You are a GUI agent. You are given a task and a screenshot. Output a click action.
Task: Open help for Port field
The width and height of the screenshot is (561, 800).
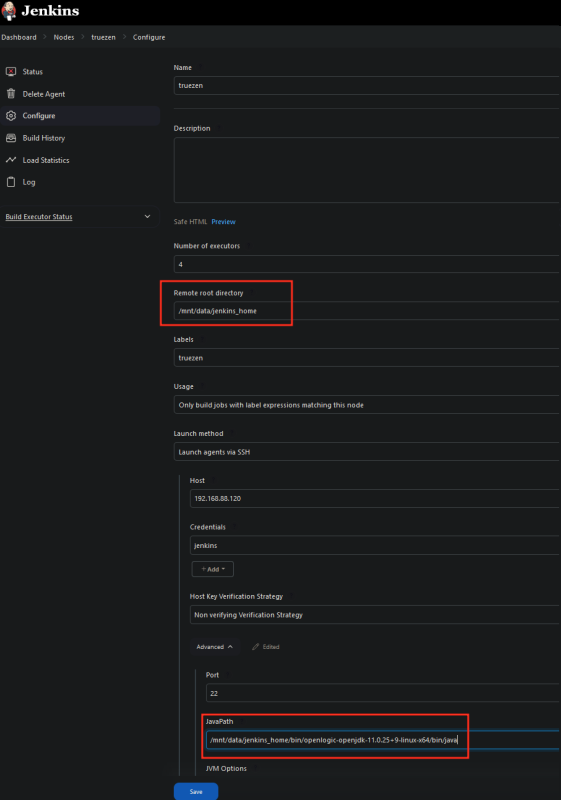[227, 674]
